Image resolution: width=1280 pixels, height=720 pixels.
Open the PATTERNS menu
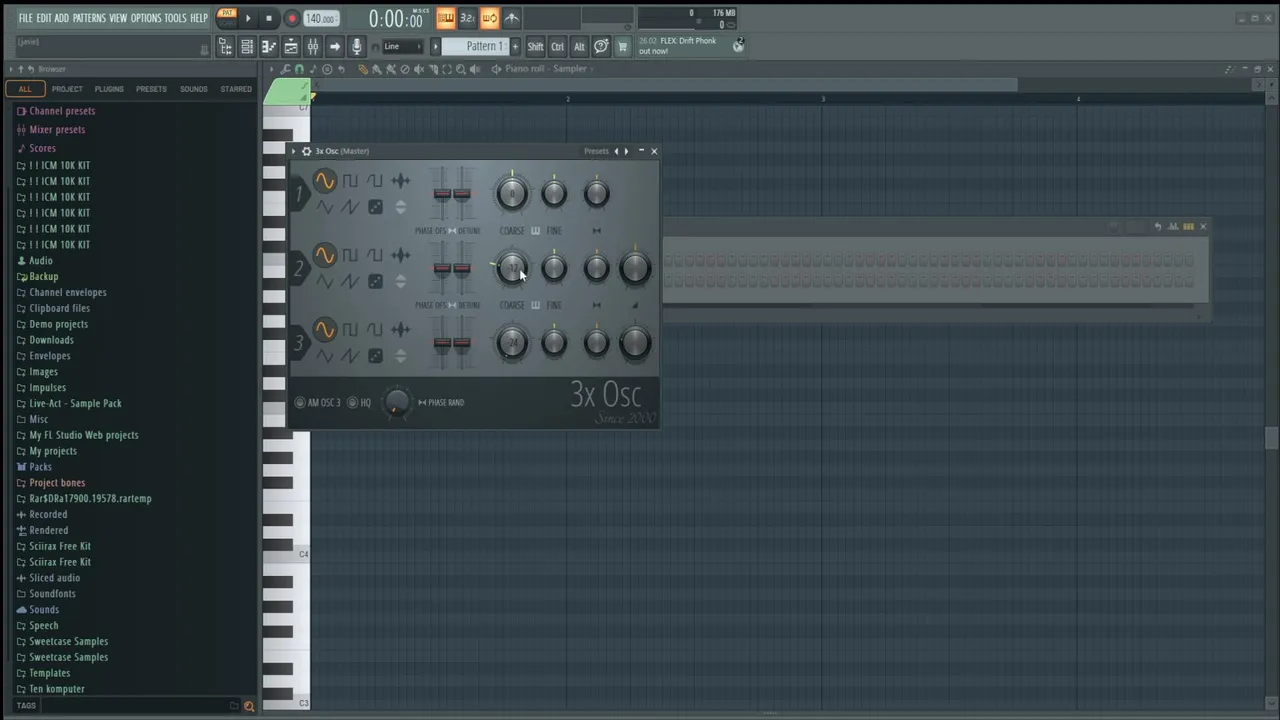[x=89, y=18]
